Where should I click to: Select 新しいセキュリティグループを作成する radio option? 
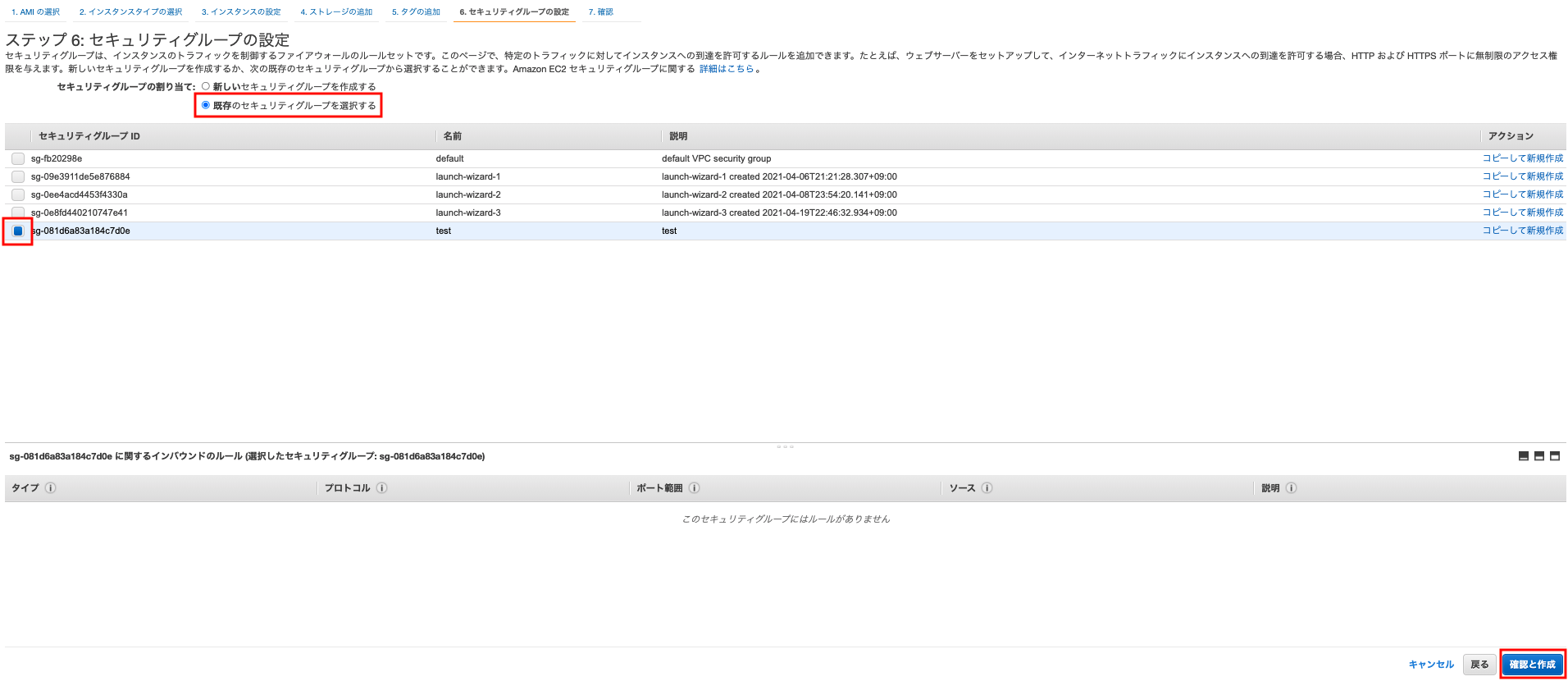[x=206, y=86]
